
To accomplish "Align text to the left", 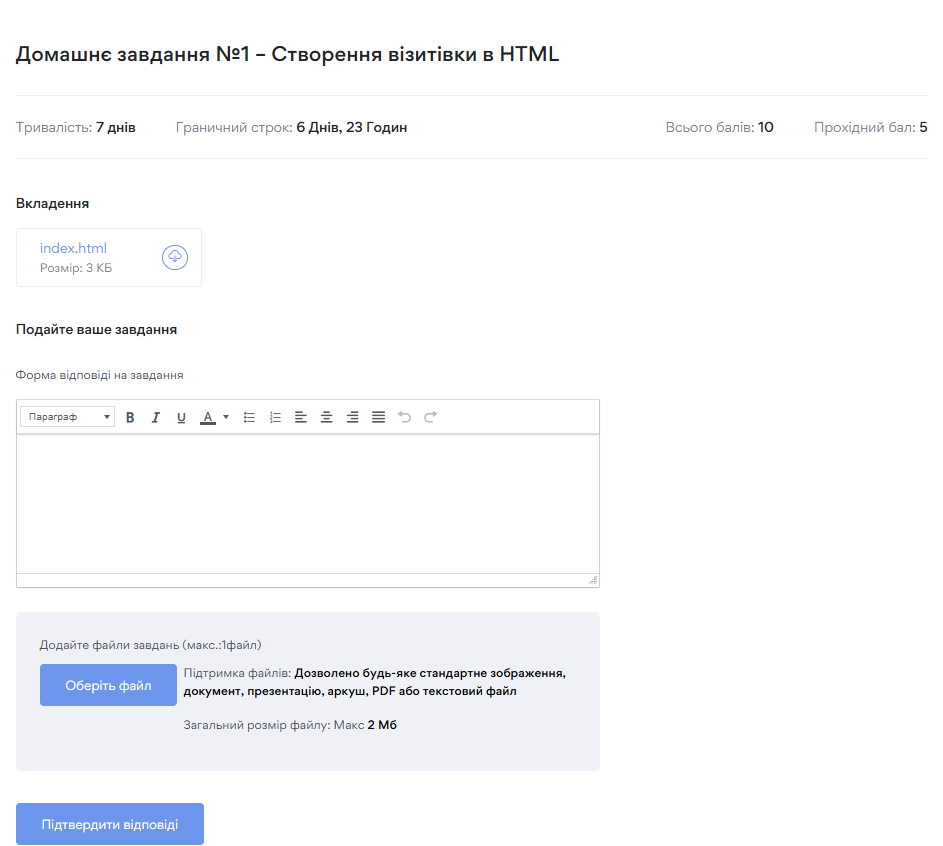I will pyautogui.click(x=301, y=417).
